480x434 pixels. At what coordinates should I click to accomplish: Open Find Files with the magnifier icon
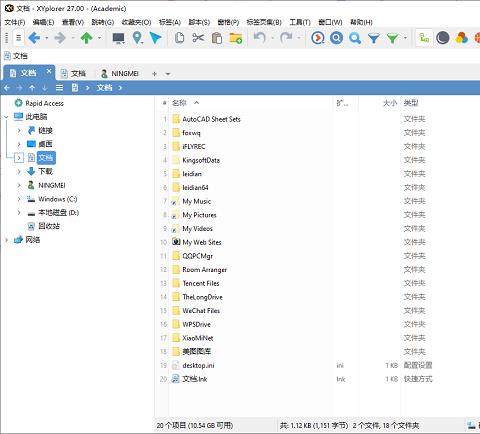[355, 38]
